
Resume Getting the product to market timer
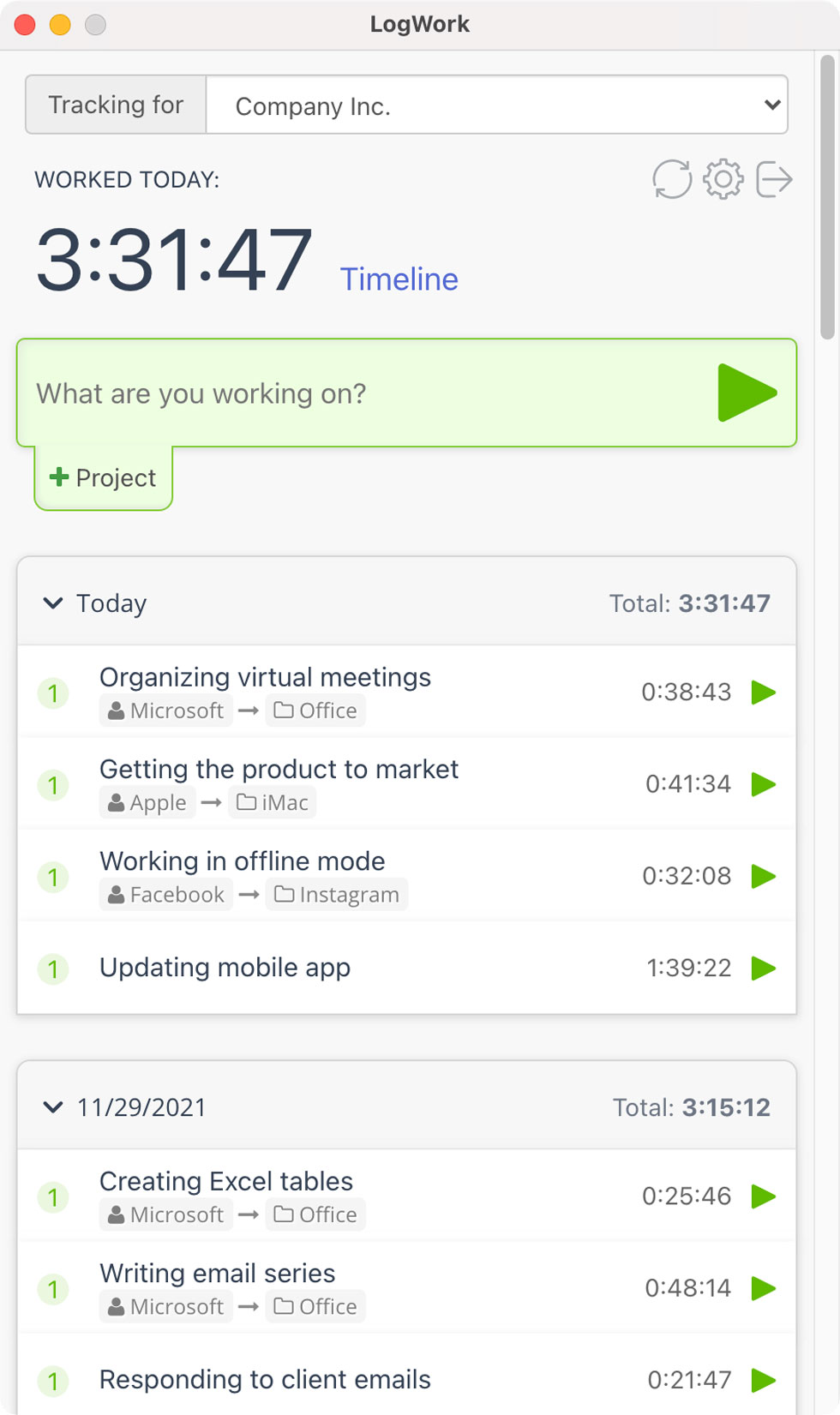coord(763,784)
